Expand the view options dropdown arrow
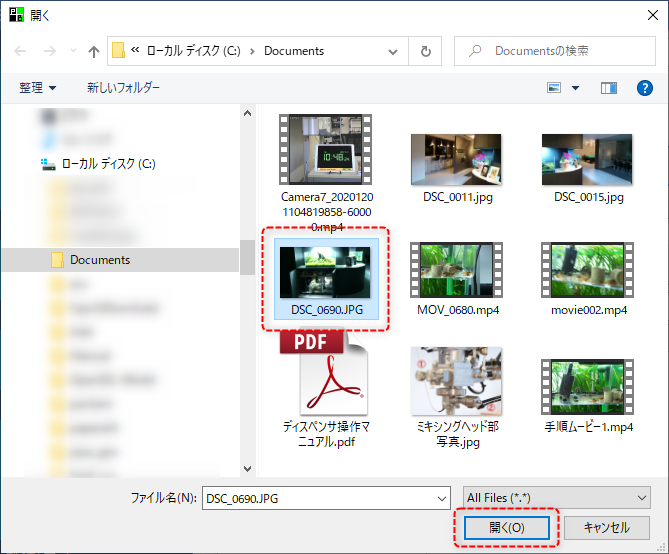Image resolution: width=669 pixels, height=554 pixels. pyautogui.click(x=575, y=88)
